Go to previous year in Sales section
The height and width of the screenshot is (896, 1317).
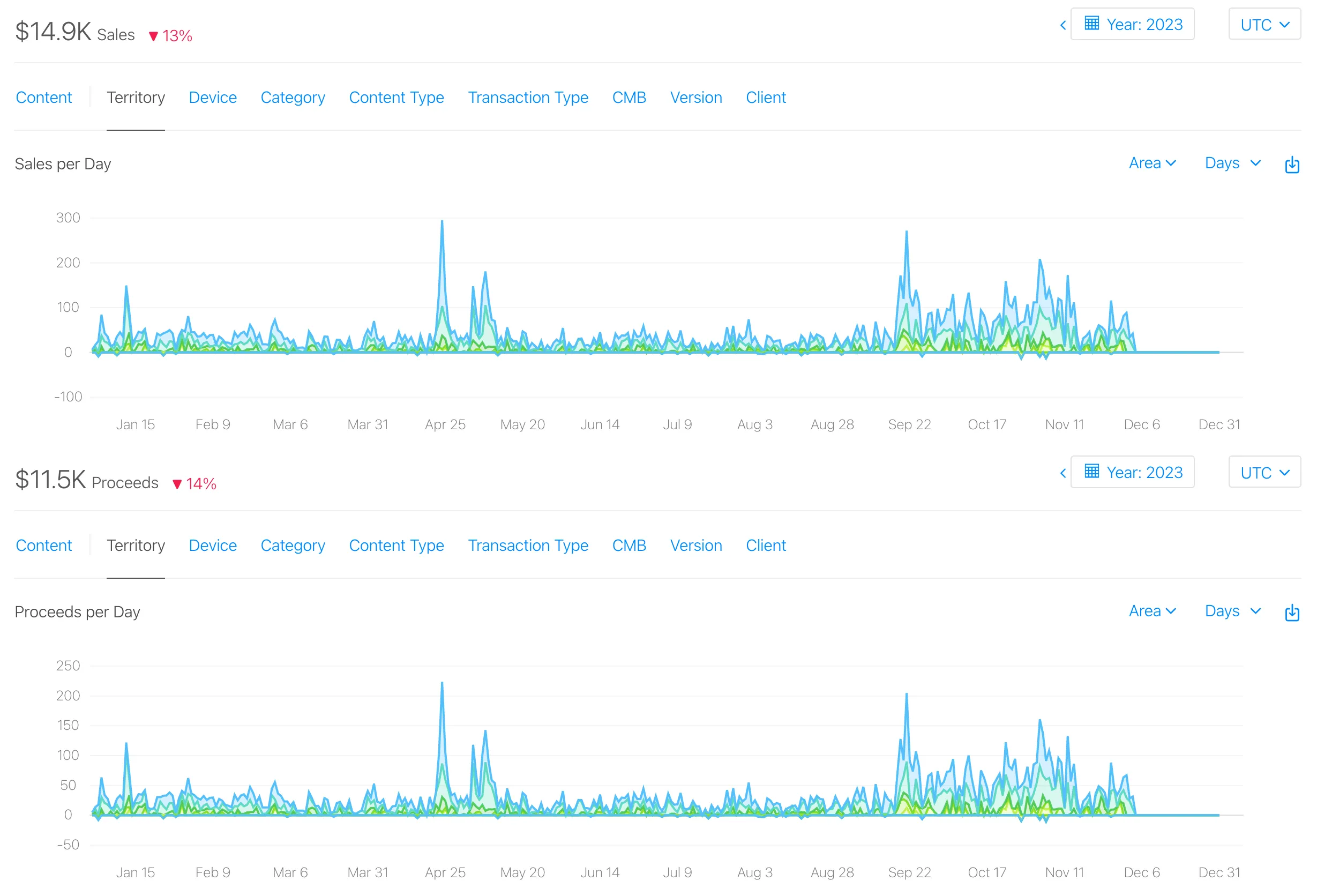pos(1062,25)
